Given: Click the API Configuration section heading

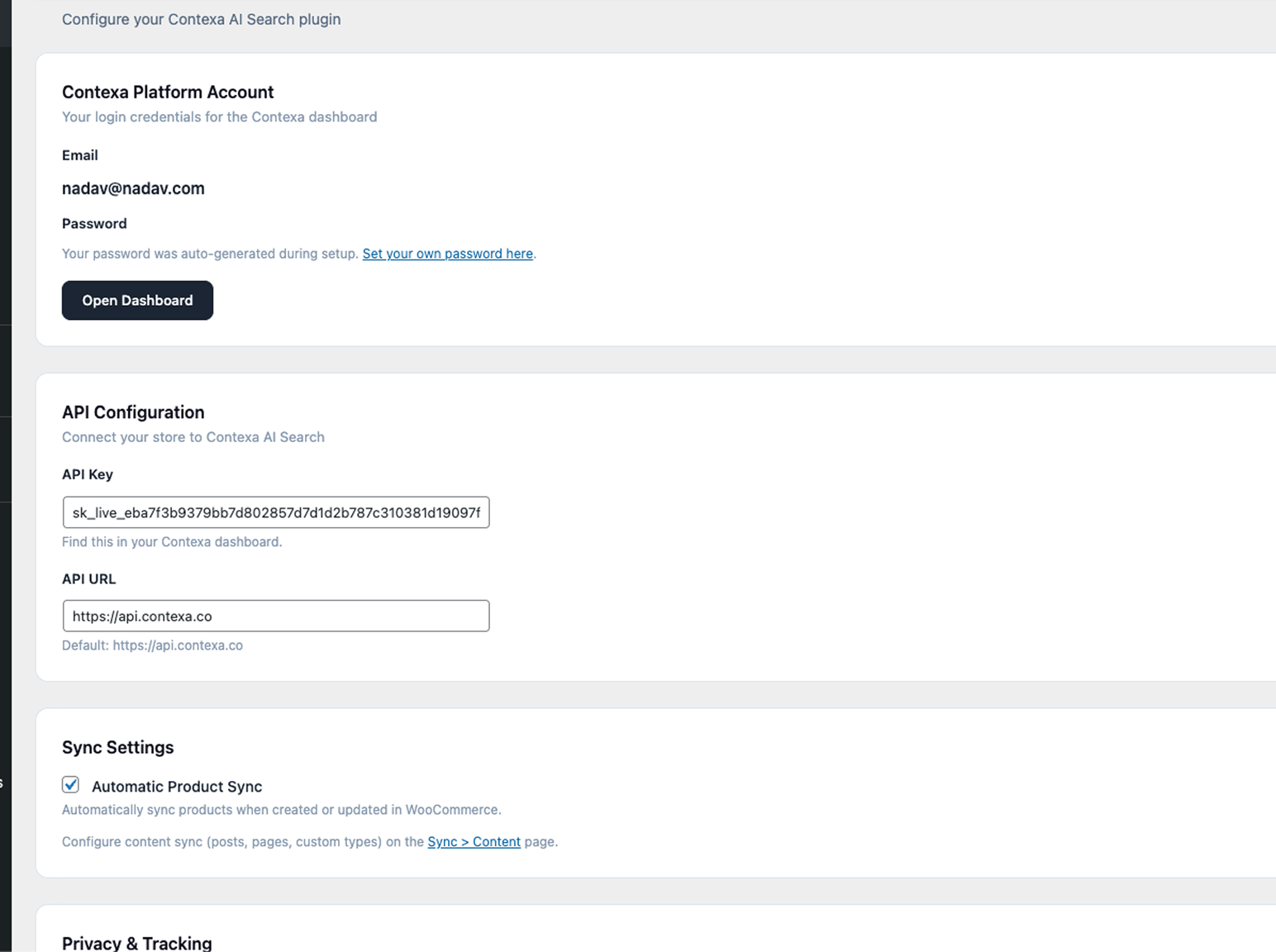Looking at the screenshot, I should click(133, 412).
